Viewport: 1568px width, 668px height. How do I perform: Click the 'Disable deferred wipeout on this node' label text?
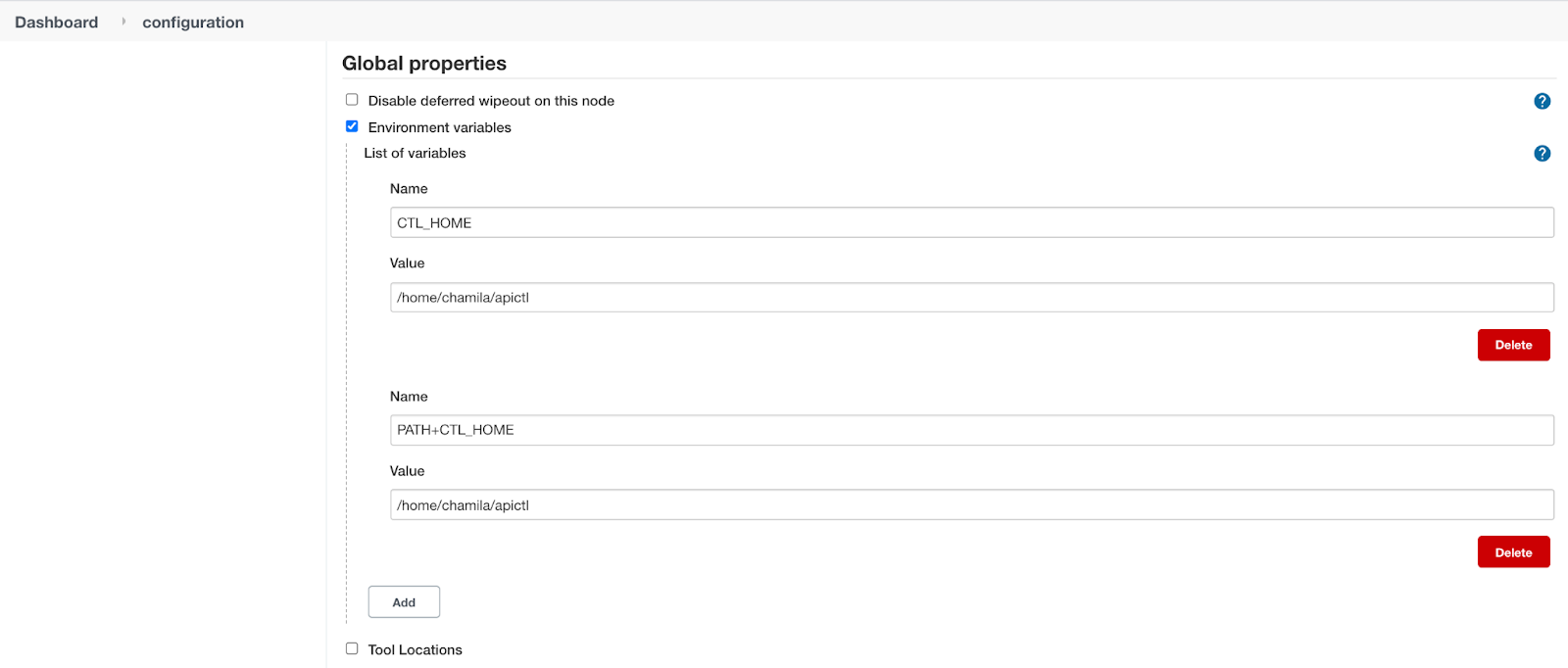click(x=491, y=101)
